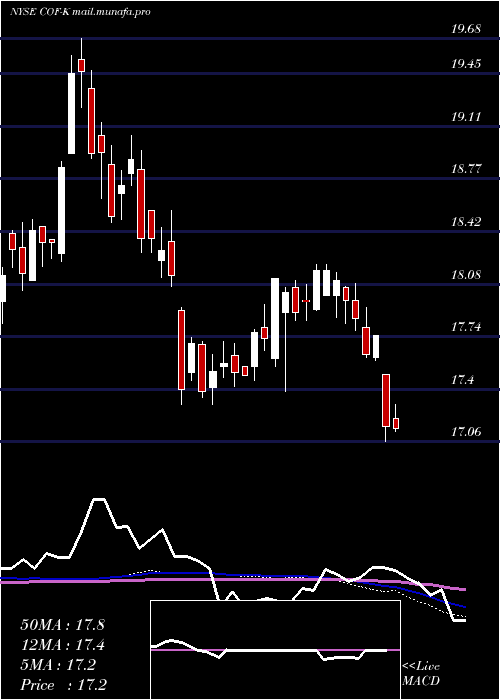Click the MACD inset chart box
This screenshot has width=500, height=700.
[x=275, y=650]
